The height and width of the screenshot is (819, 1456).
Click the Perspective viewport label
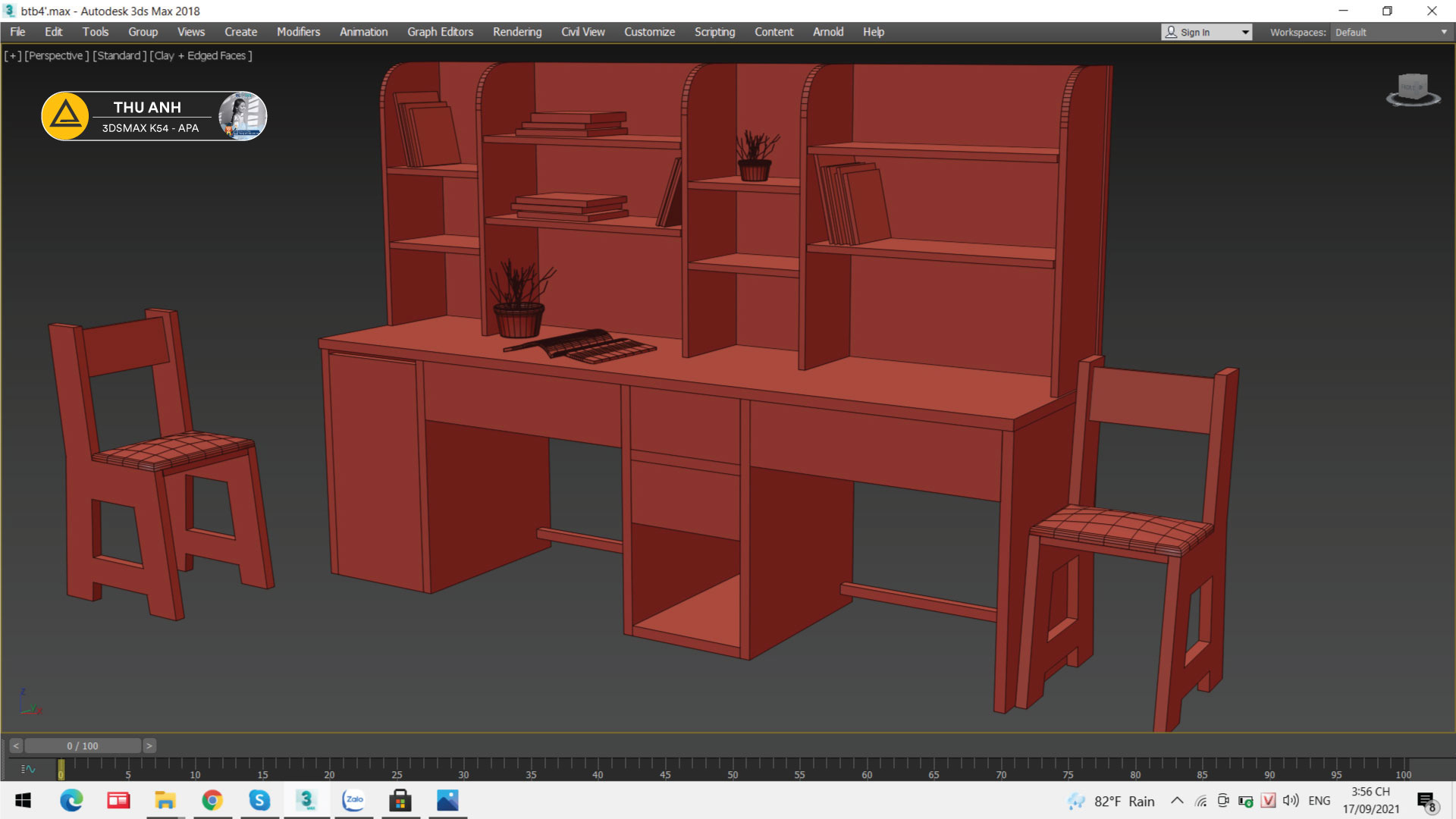click(56, 55)
